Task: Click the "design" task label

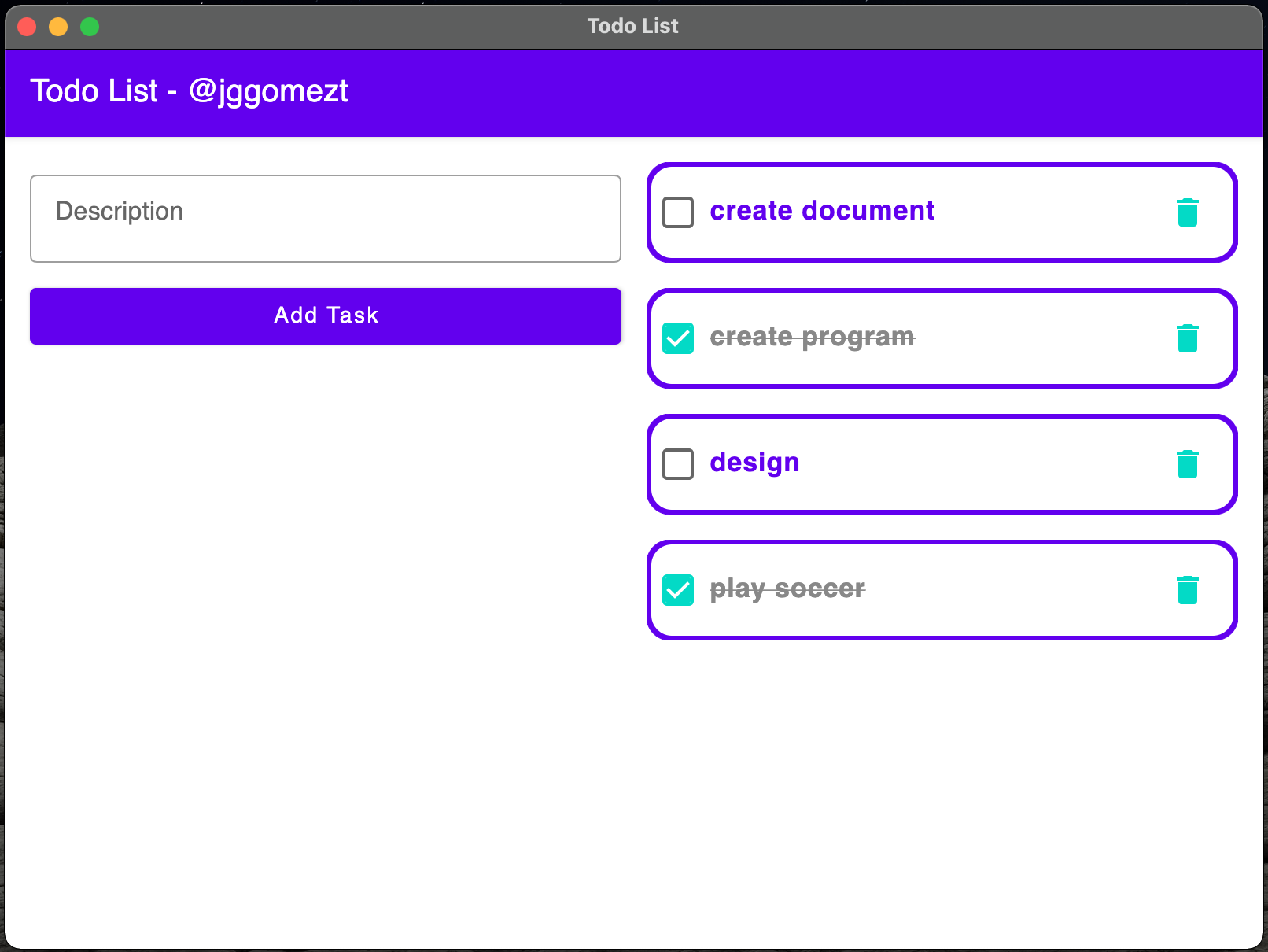Action: point(754,463)
